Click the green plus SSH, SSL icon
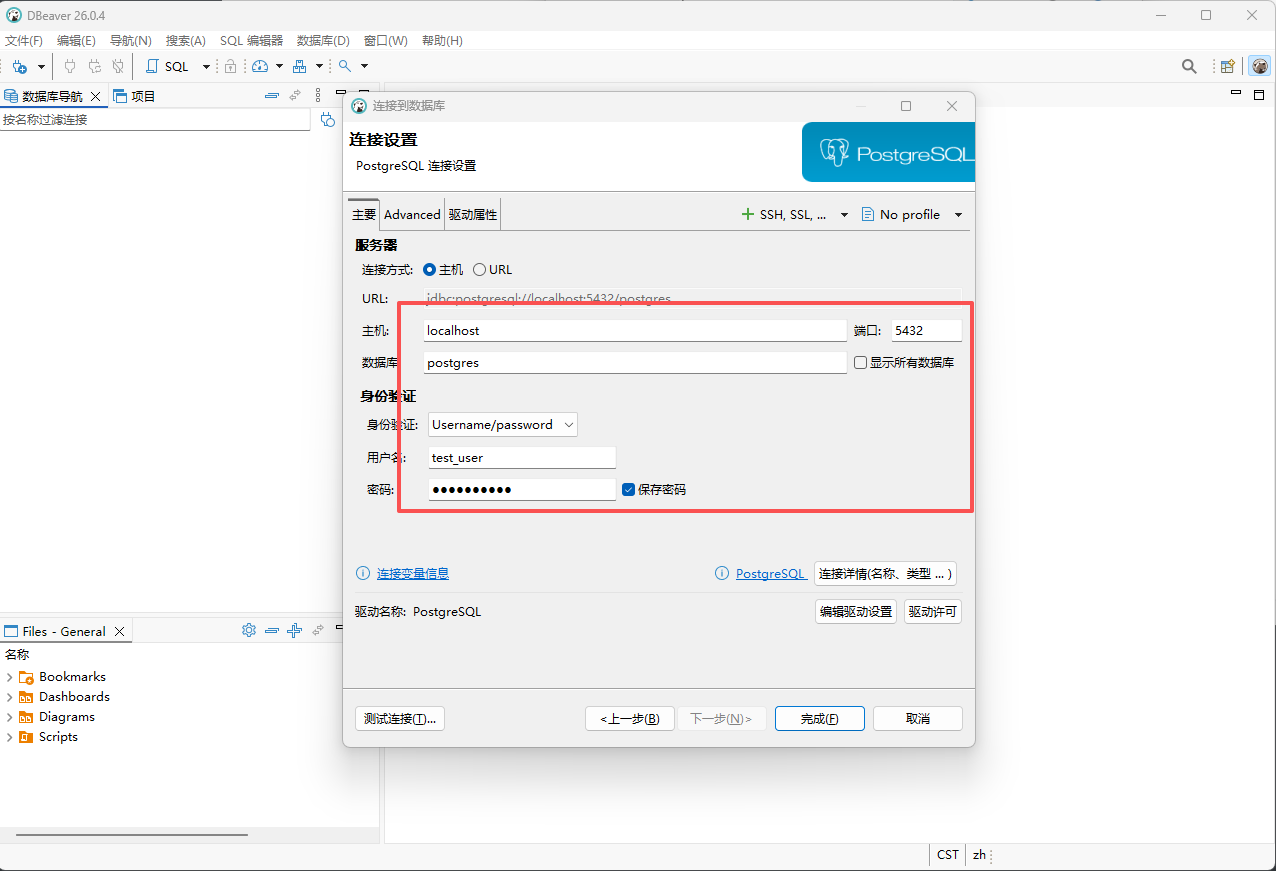This screenshot has height=871, width=1276. 748,214
